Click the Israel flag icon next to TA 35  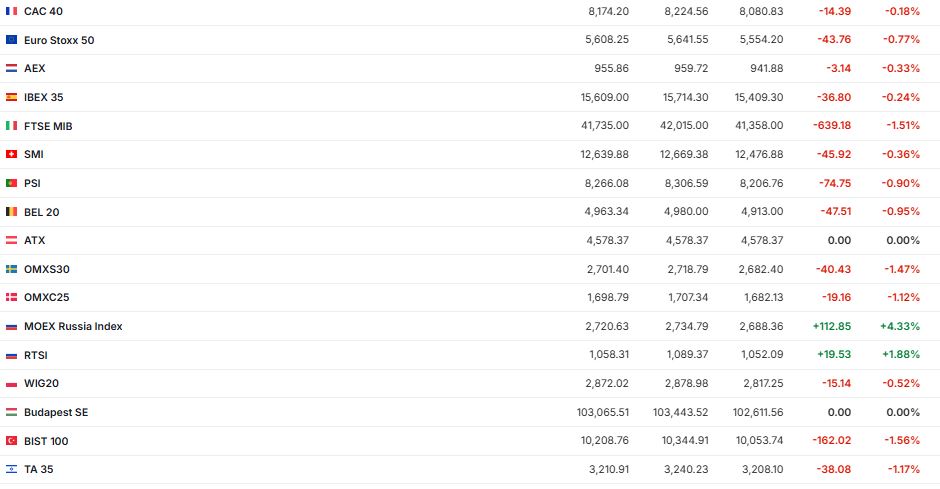point(11,469)
